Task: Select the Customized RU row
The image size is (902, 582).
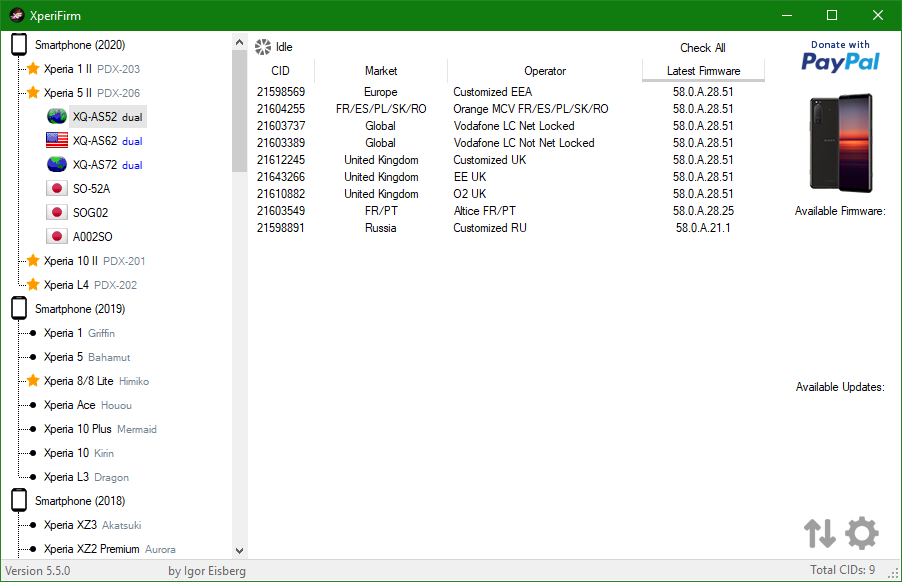Action: [507, 228]
